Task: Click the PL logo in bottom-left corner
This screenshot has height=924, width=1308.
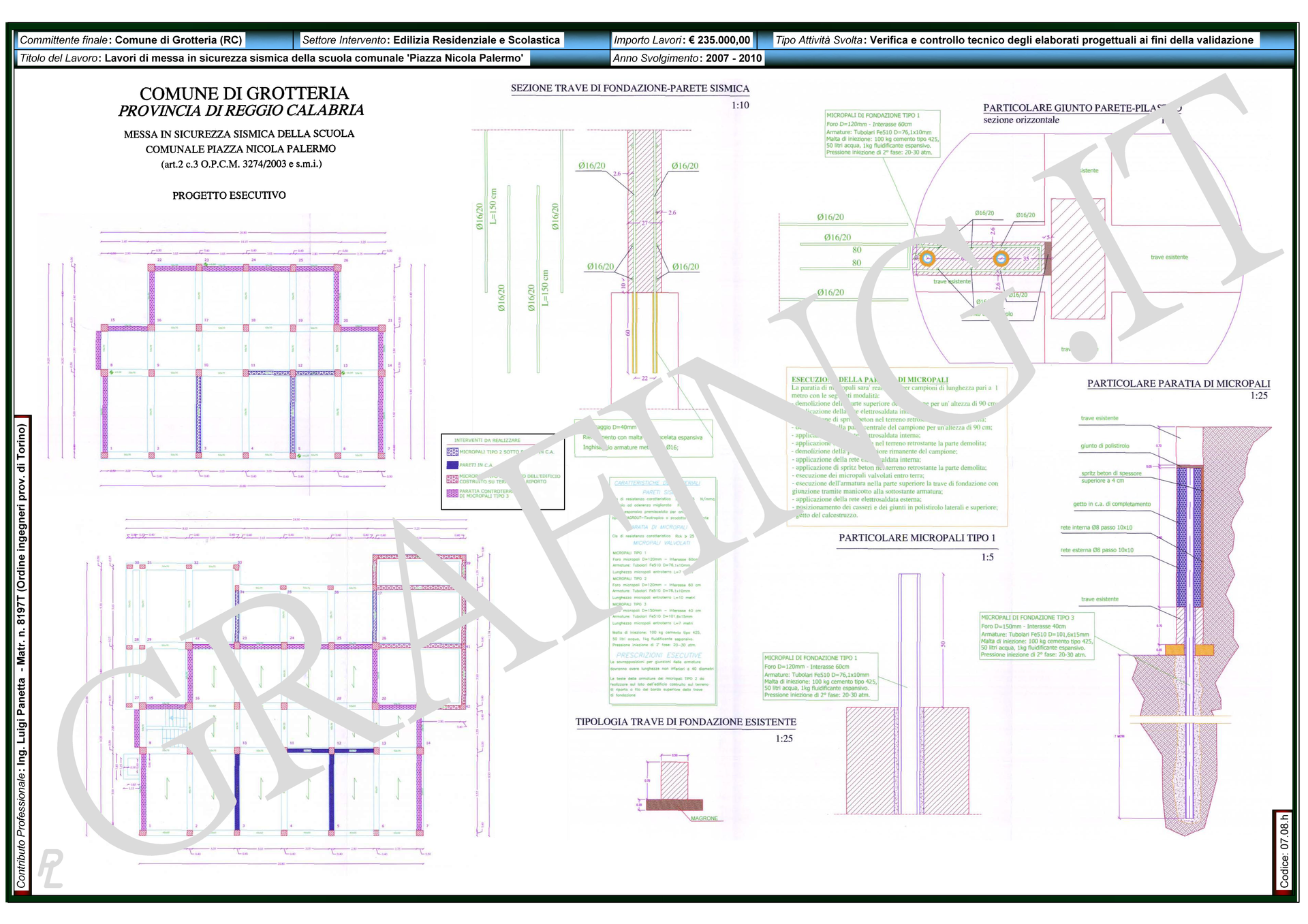Action: click(50, 868)
